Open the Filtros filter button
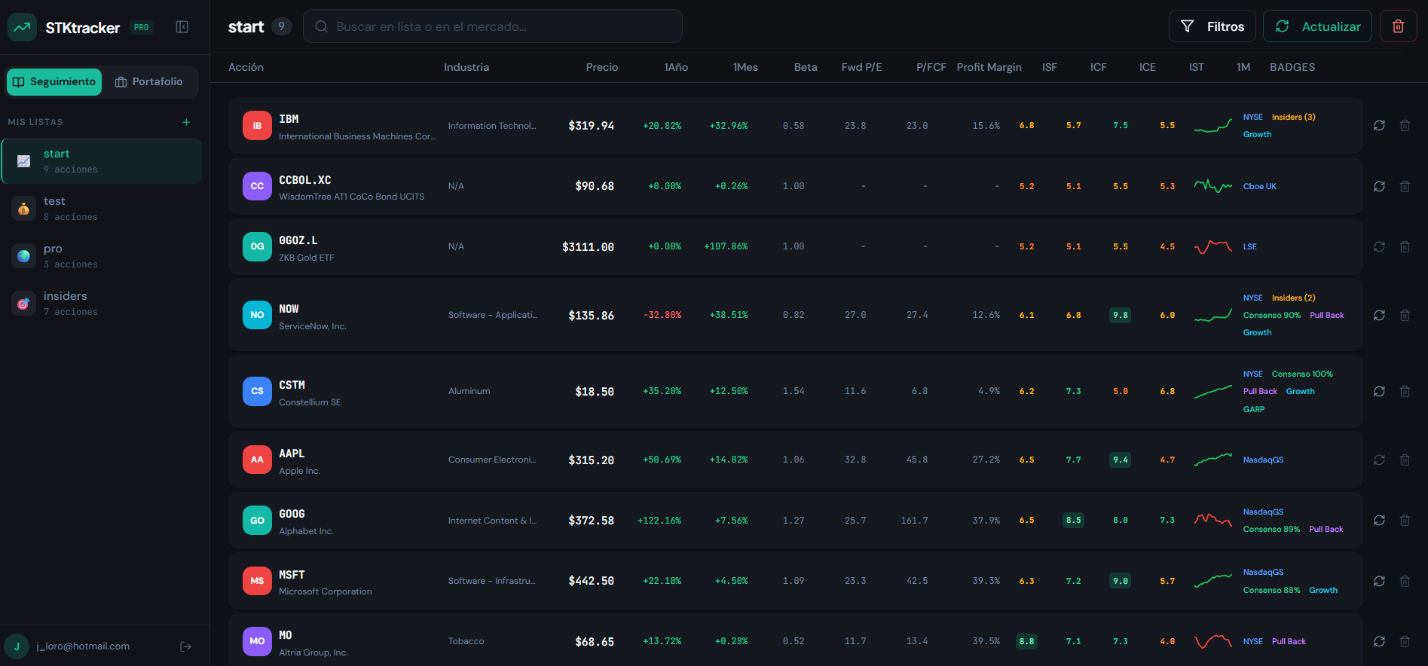Screen dimensions: 1428x666 click(1212, 27)
